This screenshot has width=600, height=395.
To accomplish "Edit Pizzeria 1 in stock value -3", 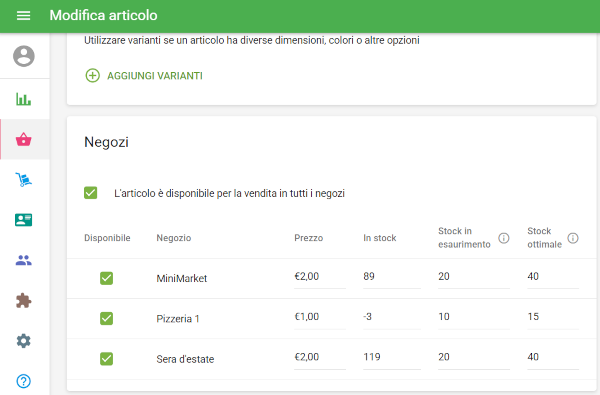I will (x=392, y=317).
